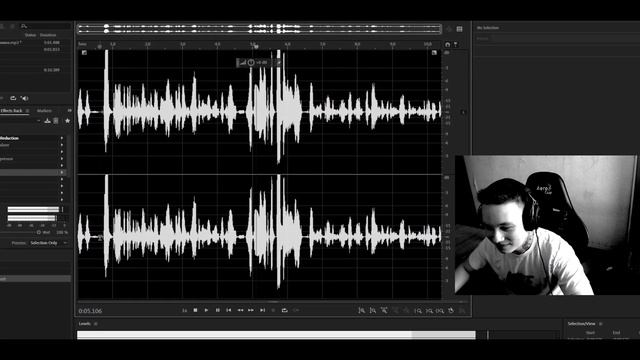This screenshot has width=640, height=360.
Task: Save the effects rack preset
Action: (x=47, y=121)
